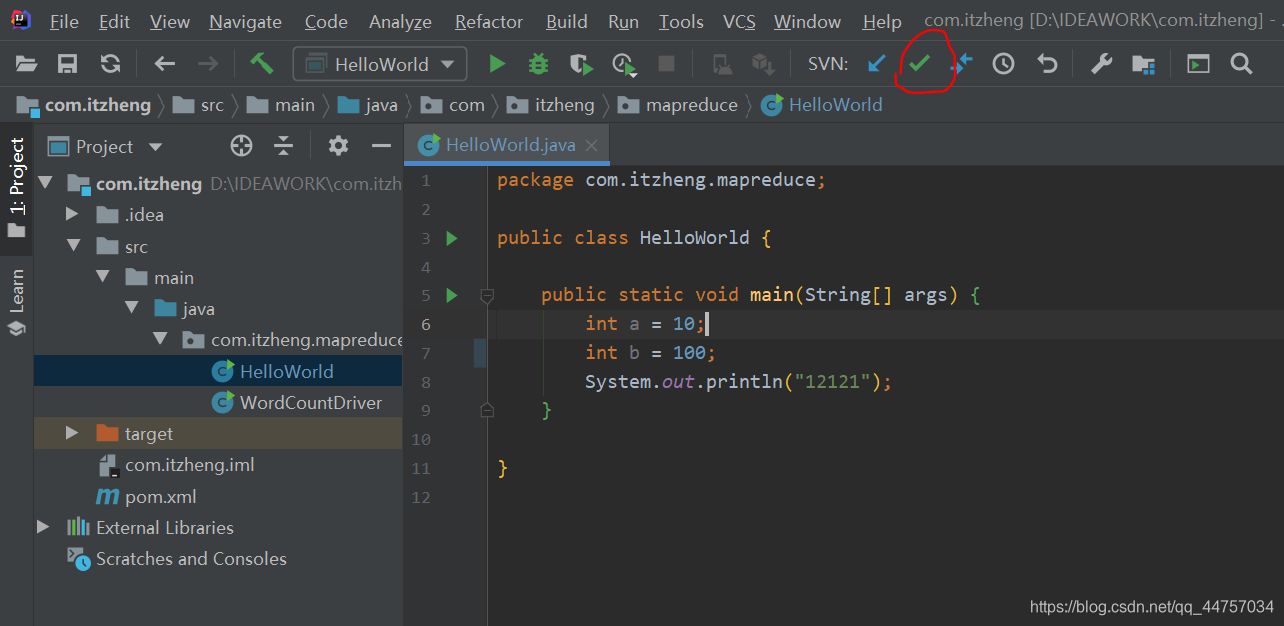The image size is (1284, 626).
Task: Expand the target folder node
Action: pyautogui.click(x=72, y=433)
